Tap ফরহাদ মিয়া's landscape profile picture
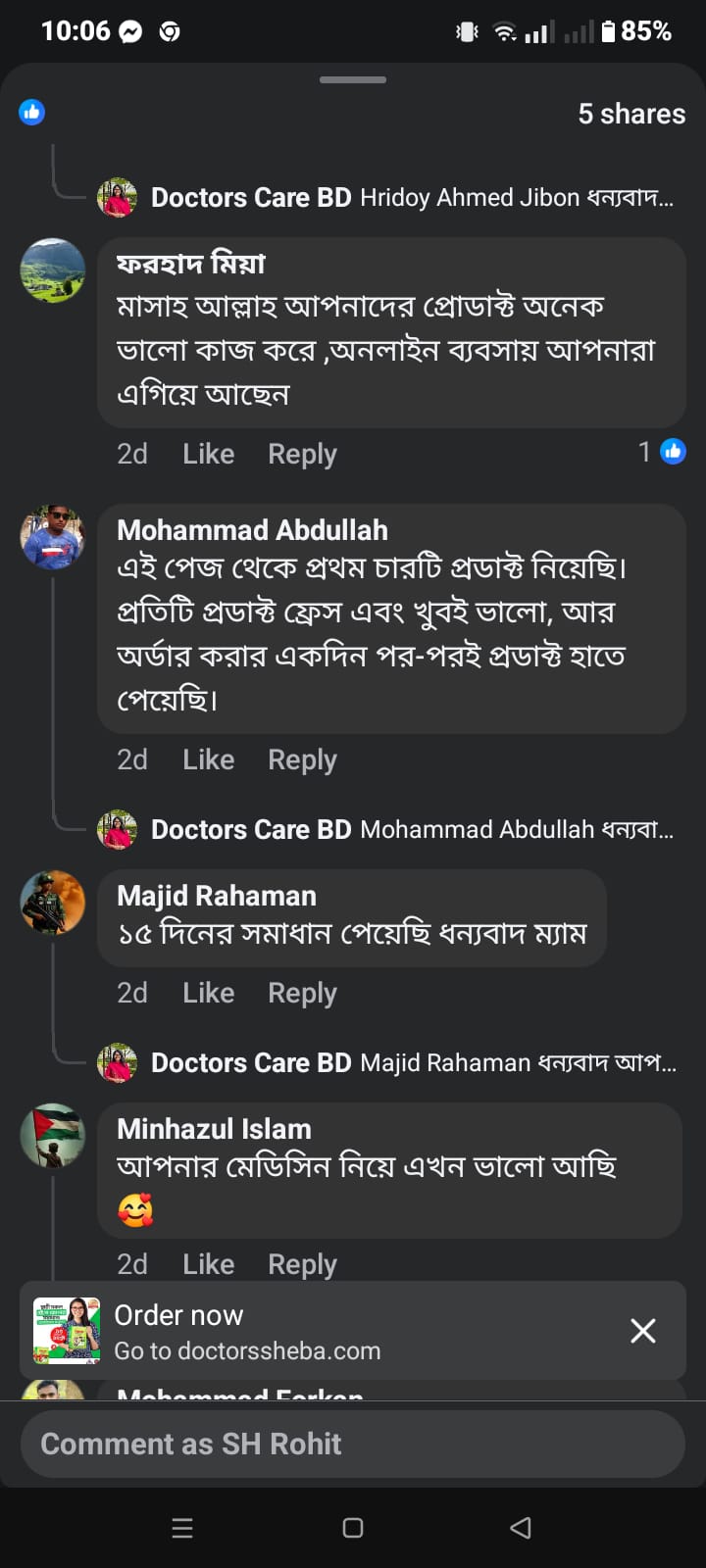The height and width of the screenshot is (1568, 706). [53, 270]
